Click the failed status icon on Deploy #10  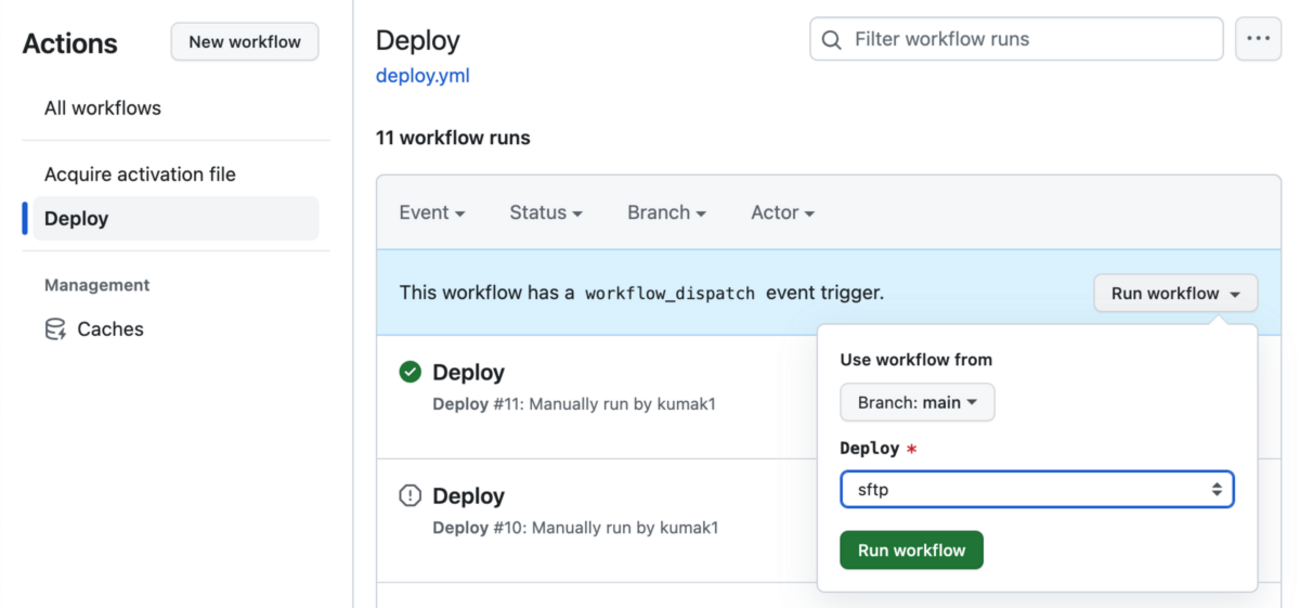[410, 496]
